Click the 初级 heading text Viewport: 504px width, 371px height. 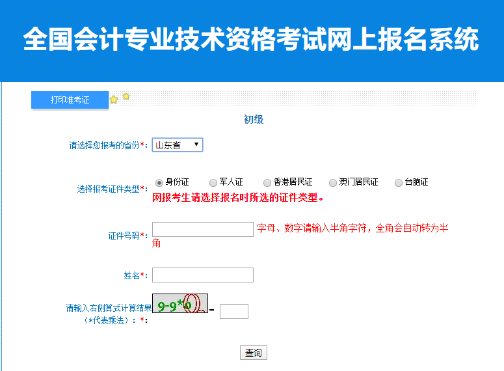pos(254,119)
